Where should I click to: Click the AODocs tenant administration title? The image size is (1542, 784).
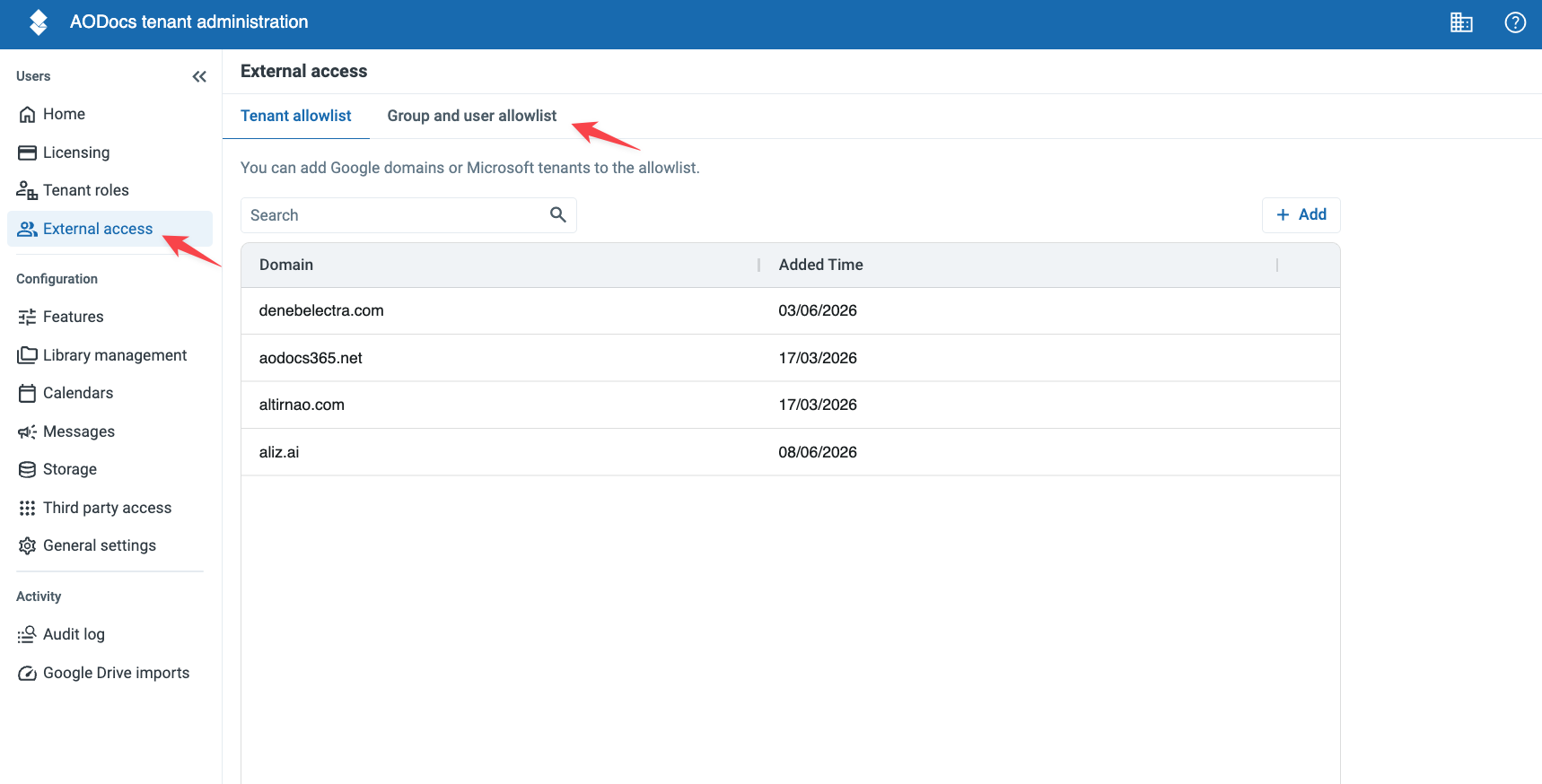189,22
